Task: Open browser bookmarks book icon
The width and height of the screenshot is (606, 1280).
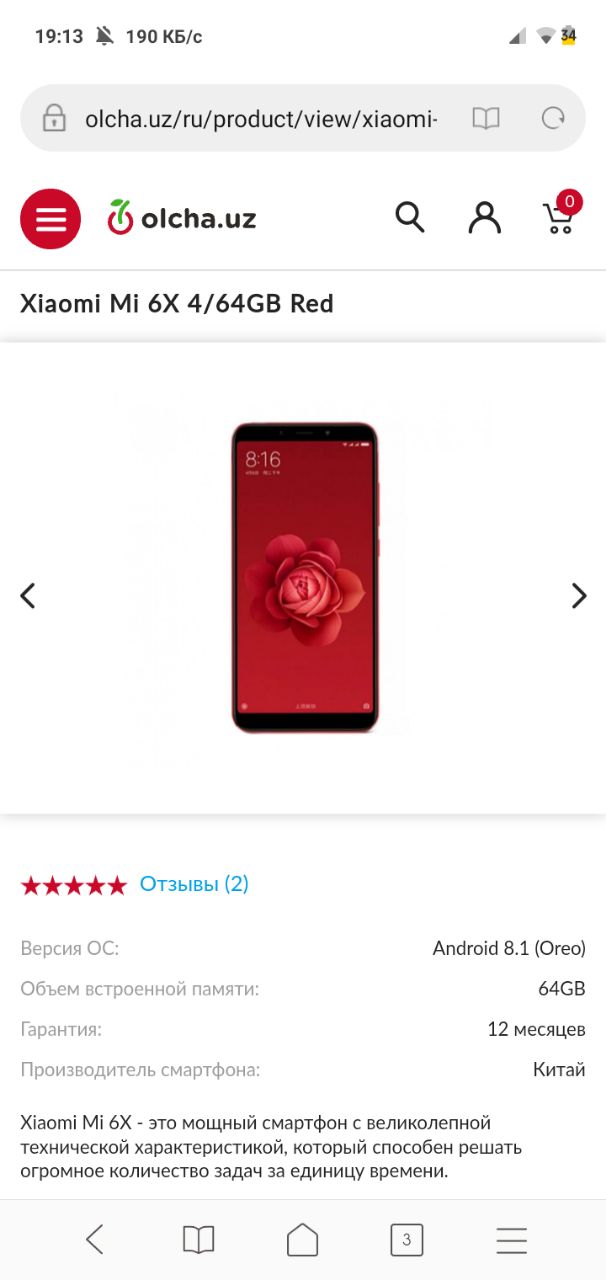Action: 199,1240
